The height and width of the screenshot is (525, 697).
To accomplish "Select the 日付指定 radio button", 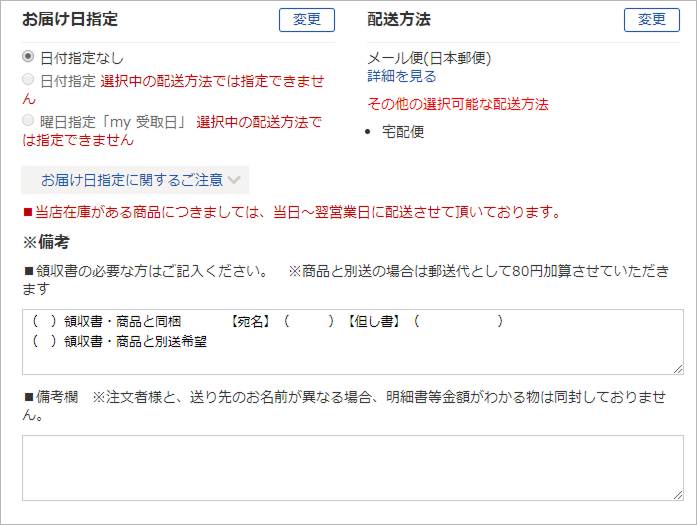I will [x=28, y=80].
